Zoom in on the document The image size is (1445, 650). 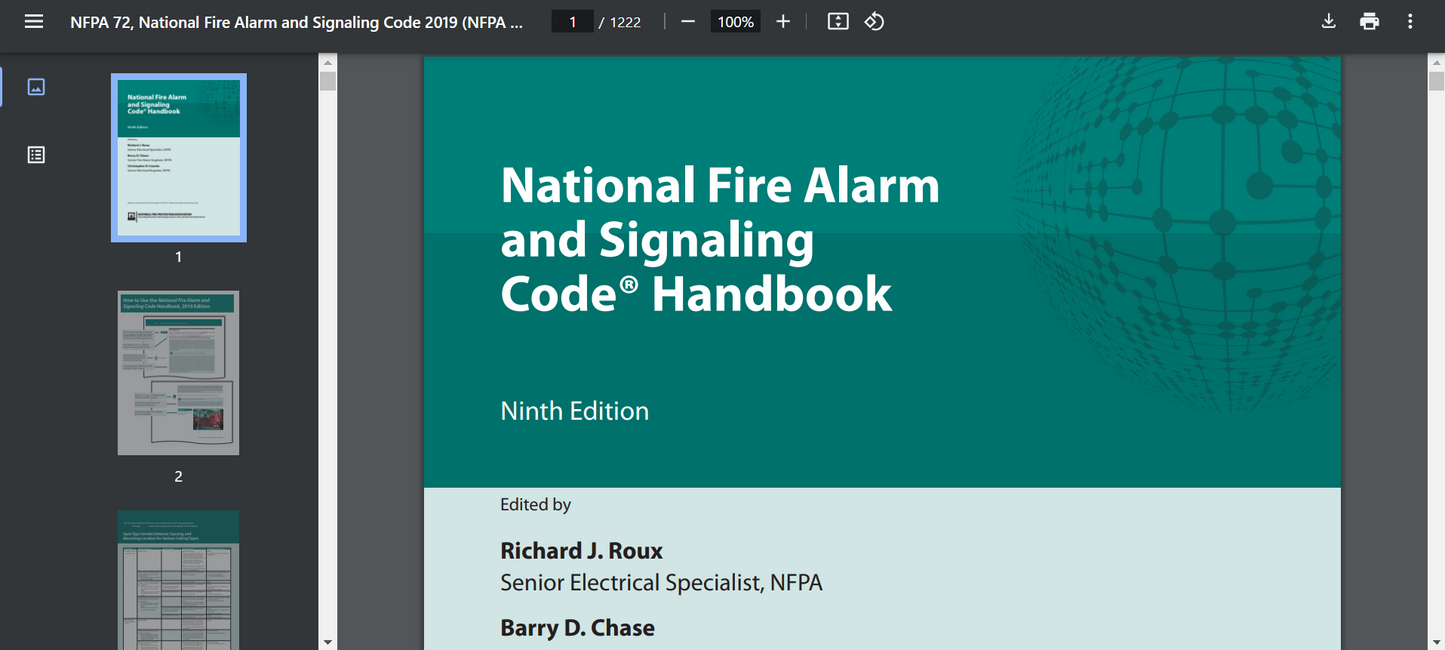pyautogui.click(x=783, y=20)
